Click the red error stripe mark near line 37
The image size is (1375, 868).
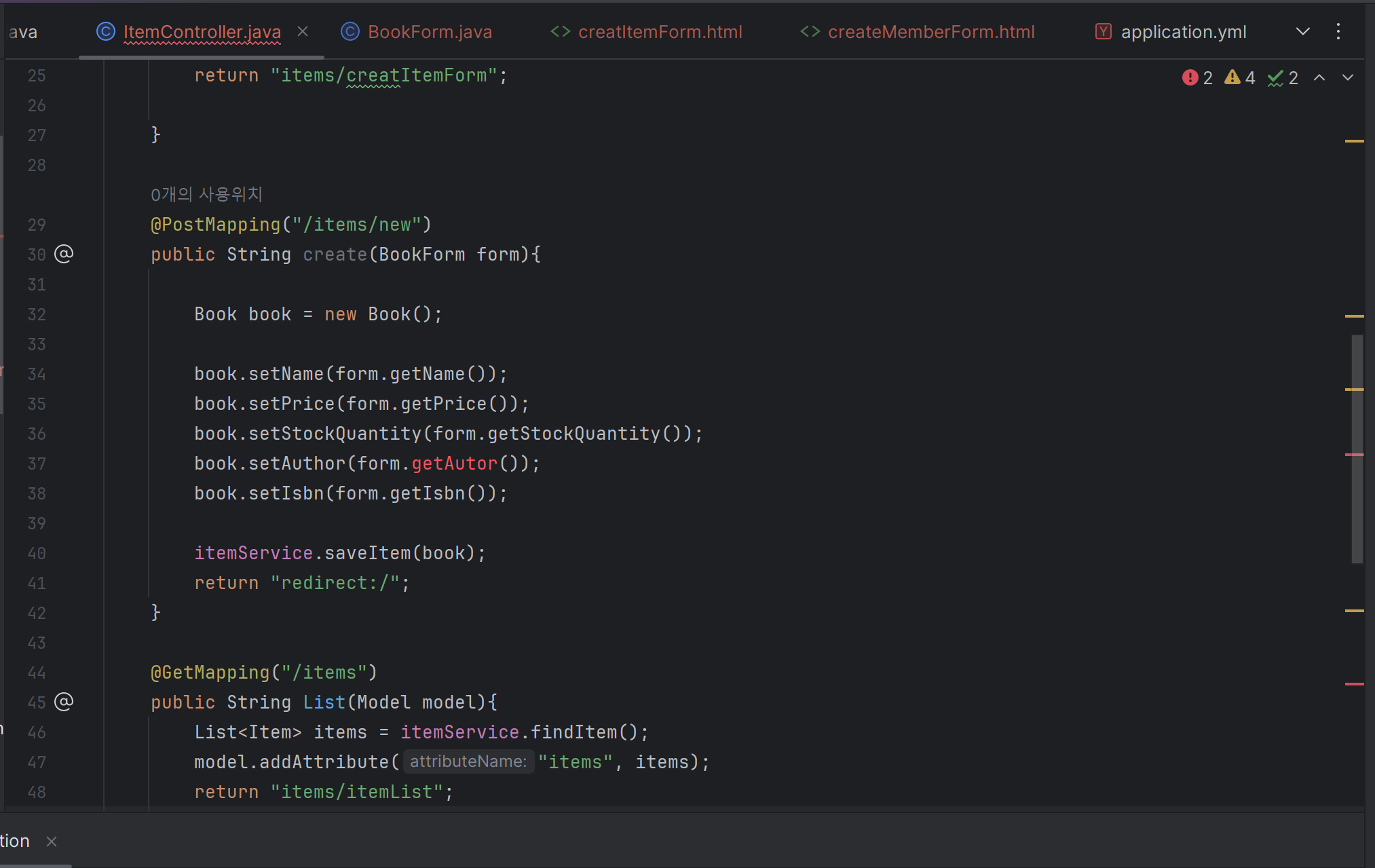1354,454
